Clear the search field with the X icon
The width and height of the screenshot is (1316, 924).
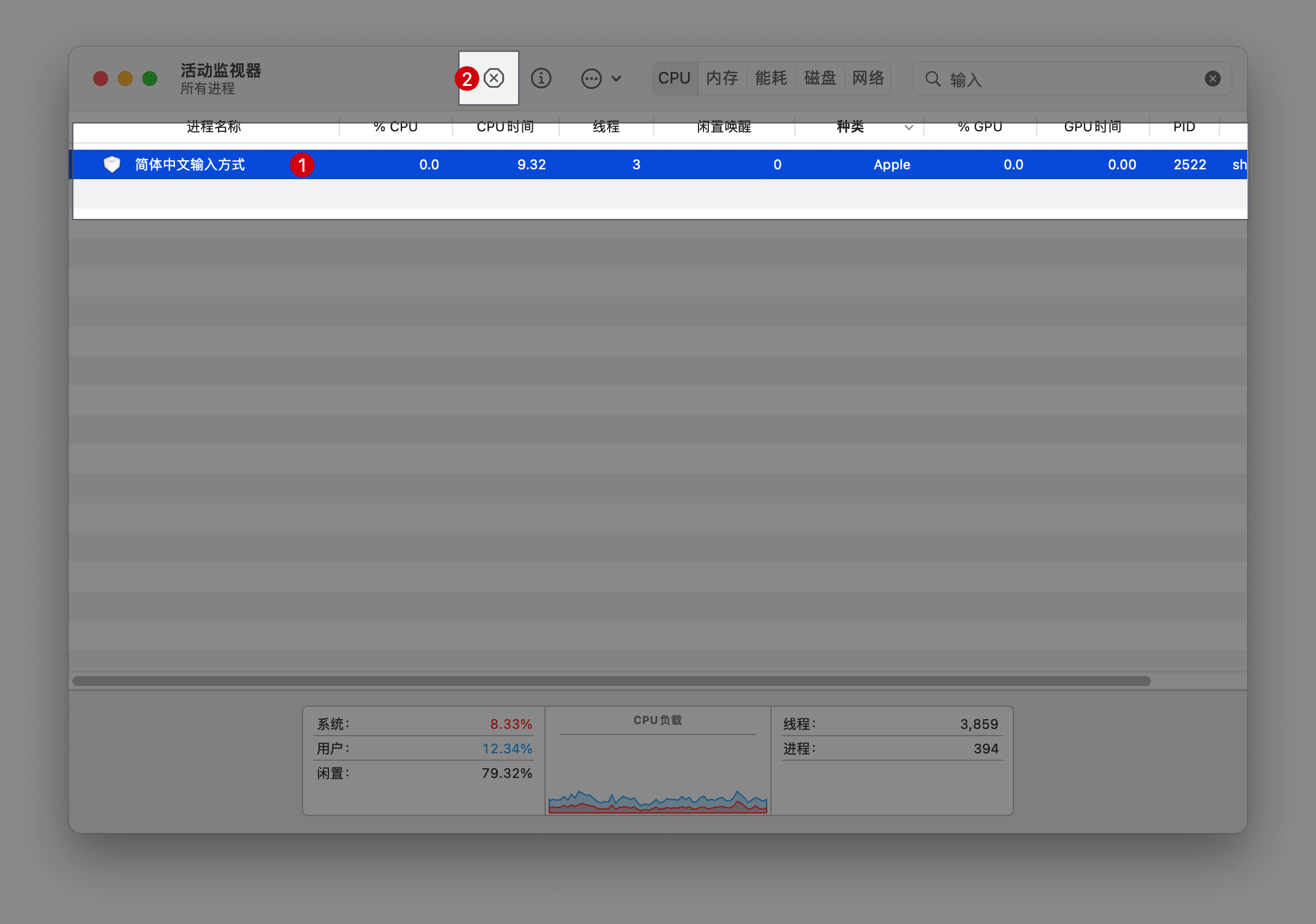pyautogui.click(x=1212, y=79)
